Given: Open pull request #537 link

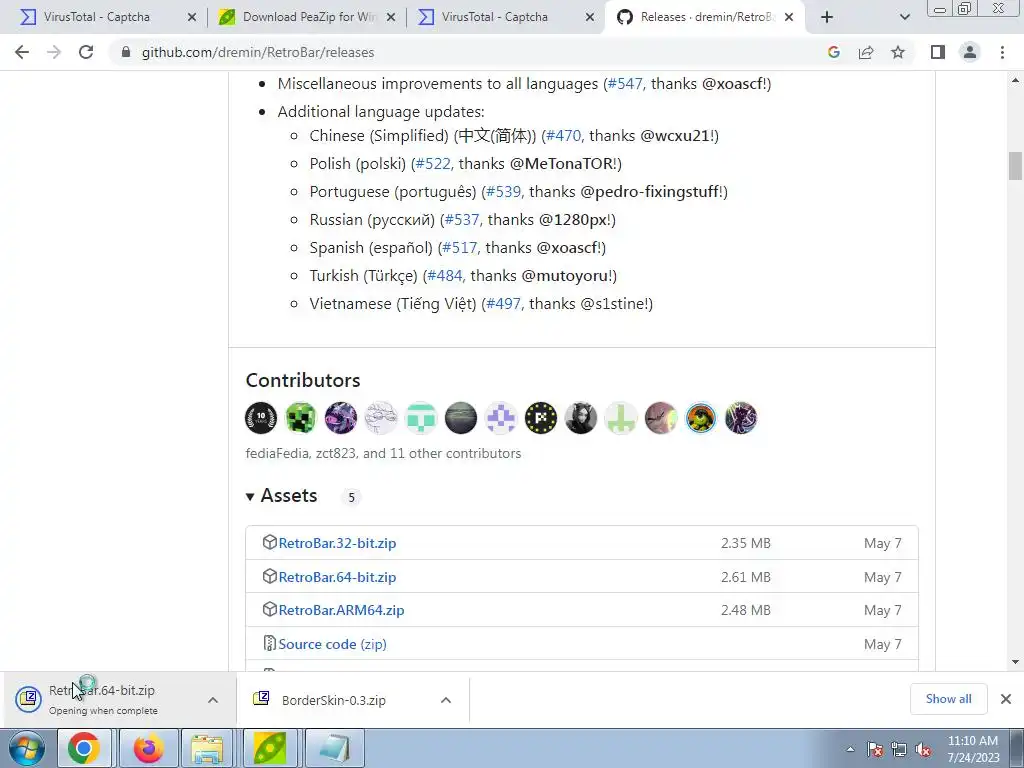Looking at the screenshot, I should 462,220.
